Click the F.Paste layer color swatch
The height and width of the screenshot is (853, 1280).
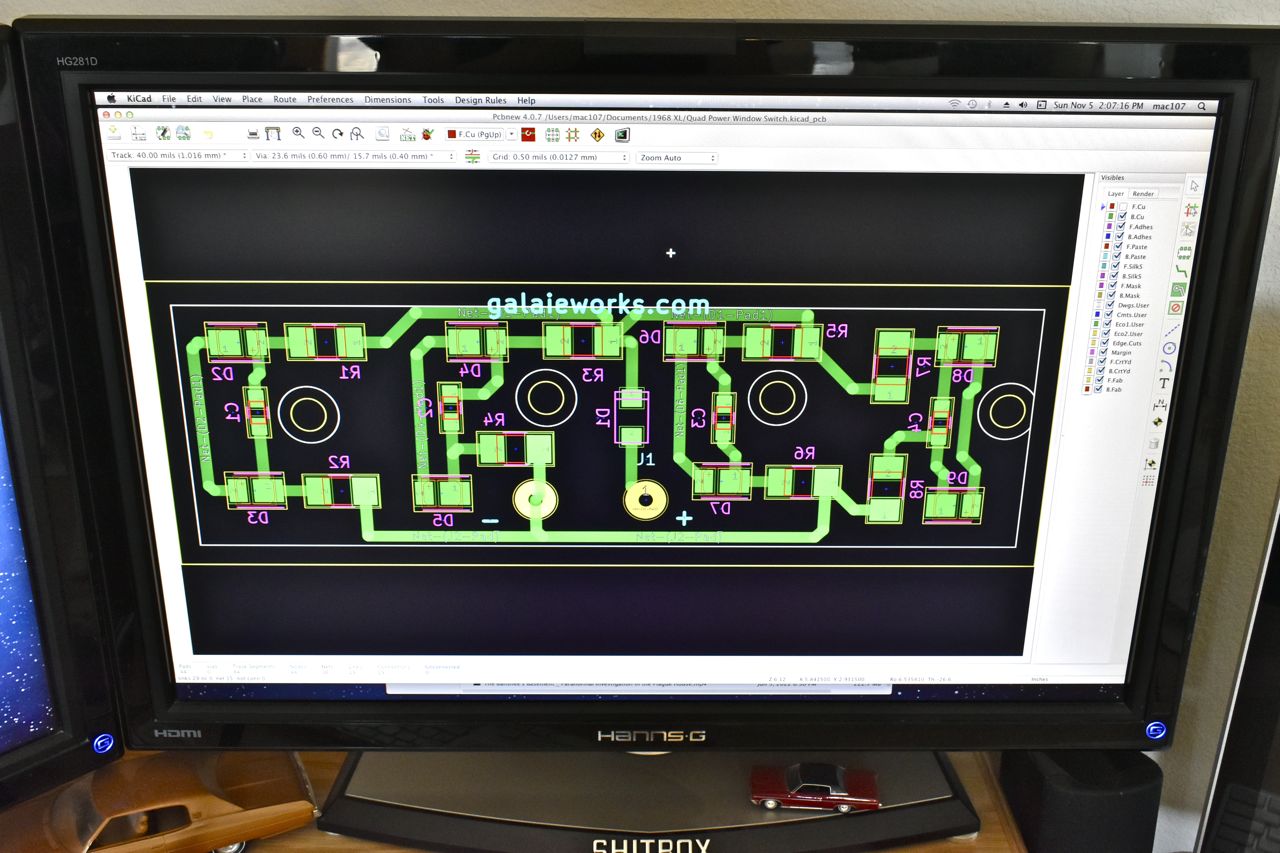click(x=1107, y=246)
